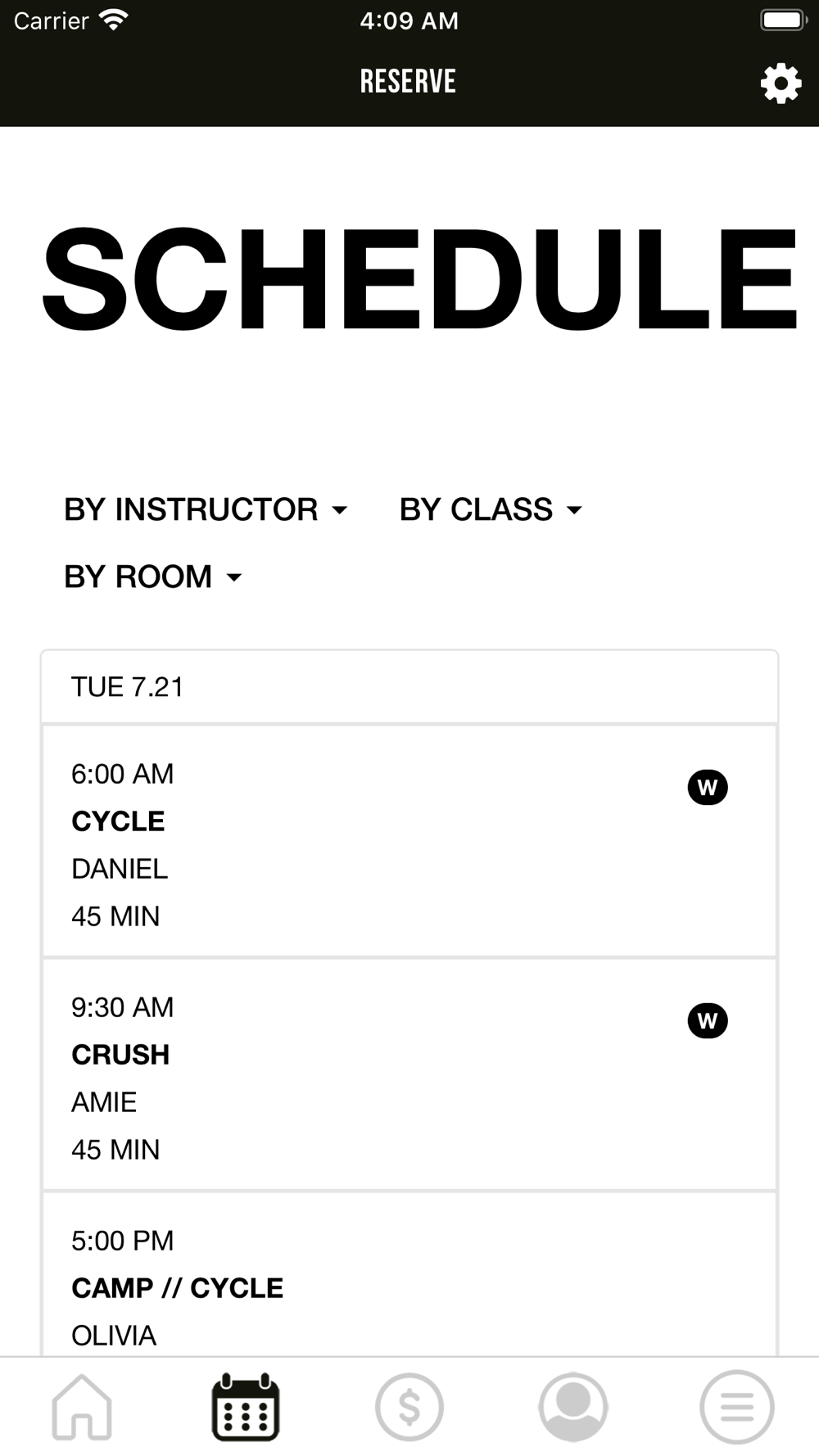819x1456 pixels.
Task: Select the 9:30 AM Crush class
Action: [409, 1074]
